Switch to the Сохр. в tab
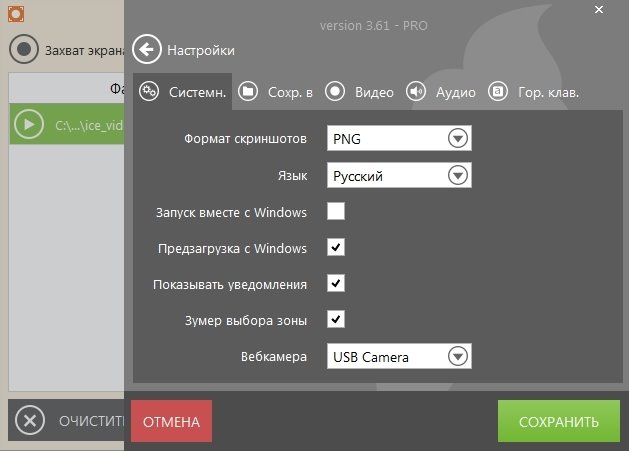The image size is (629, 451). pos(275,91)
